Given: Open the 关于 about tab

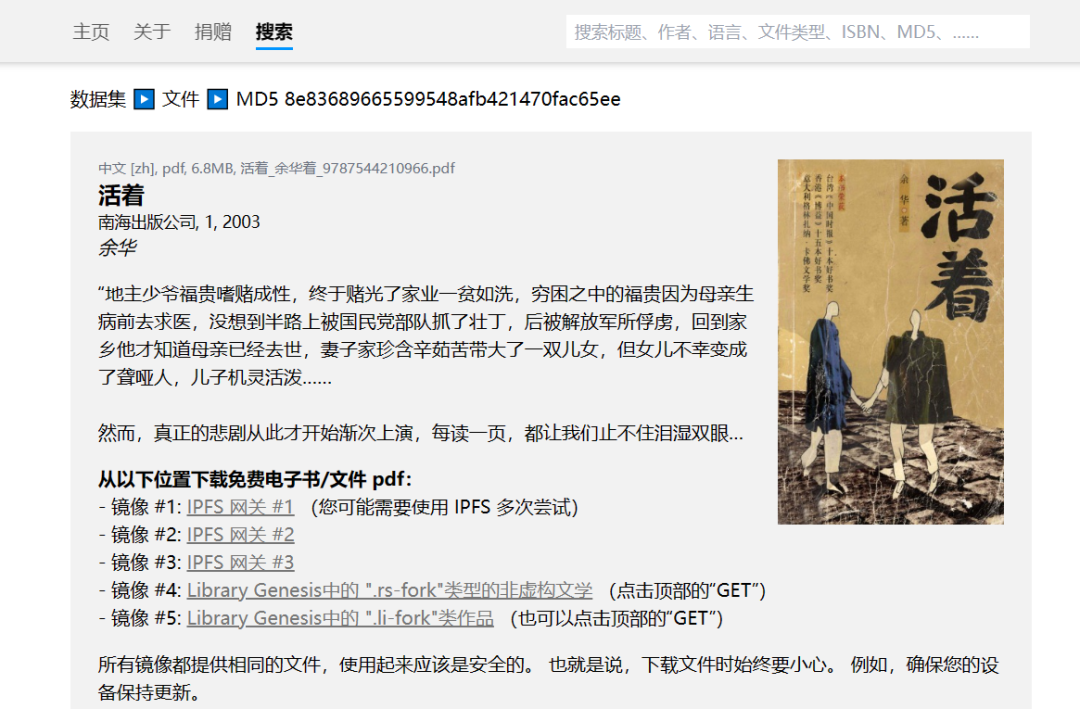Looking at the screenshot, I should point(152,32).
